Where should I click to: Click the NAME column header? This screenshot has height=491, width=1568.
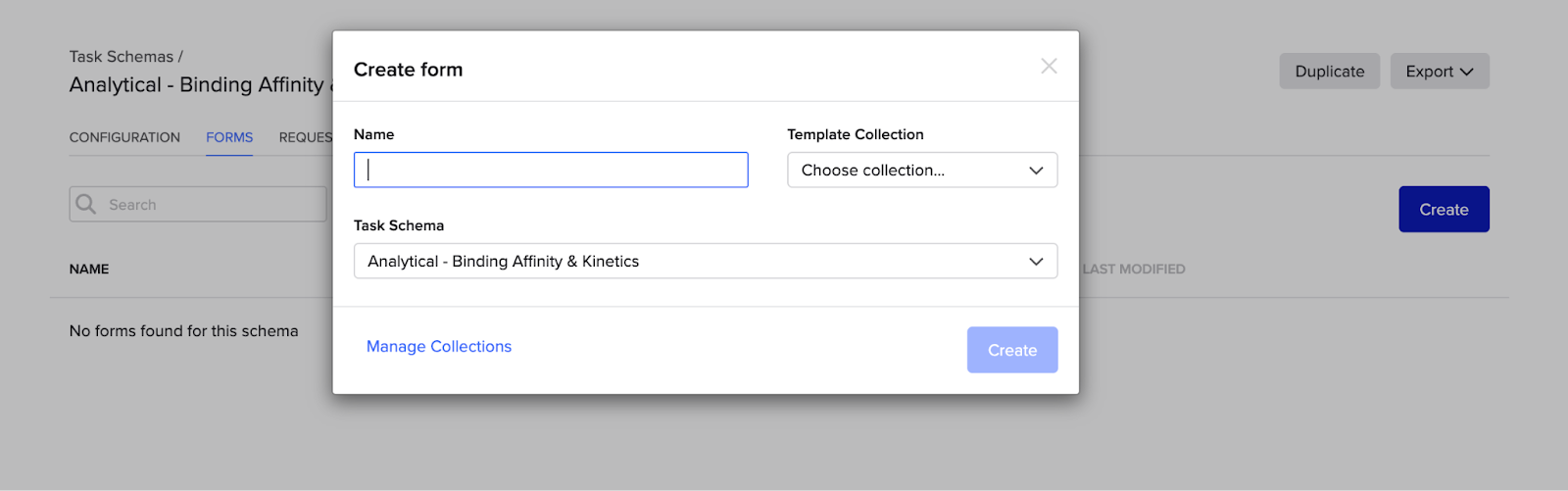point(89,270)
